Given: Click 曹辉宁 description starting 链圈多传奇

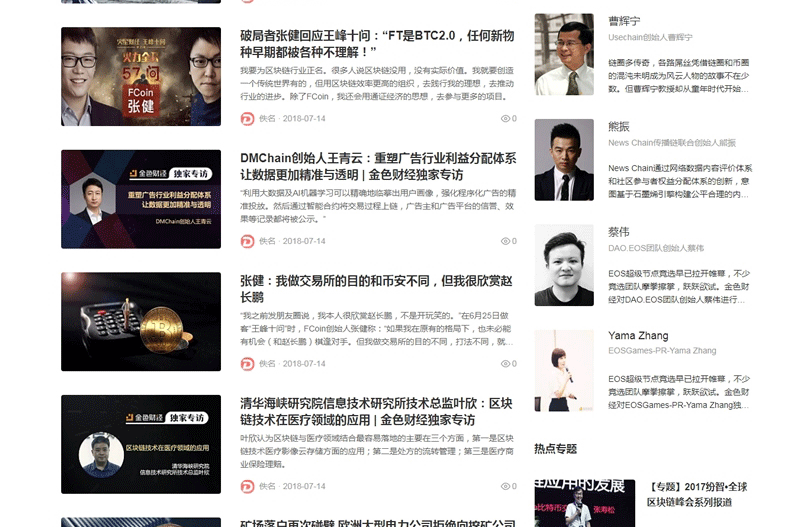Looking at the screenshot, I should pos(679,76).
